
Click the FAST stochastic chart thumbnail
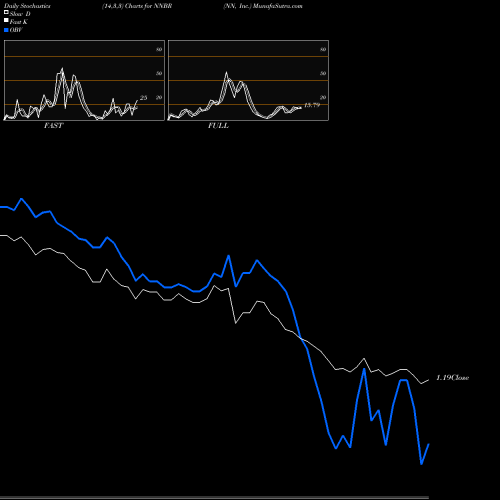point(84,80)
